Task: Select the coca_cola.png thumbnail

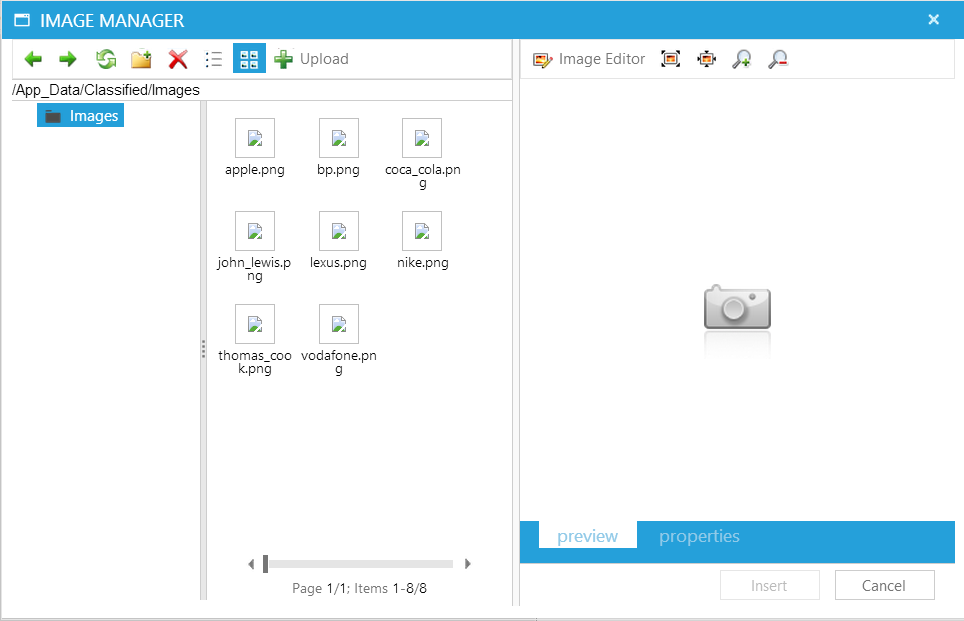Action: coord(422,138)
